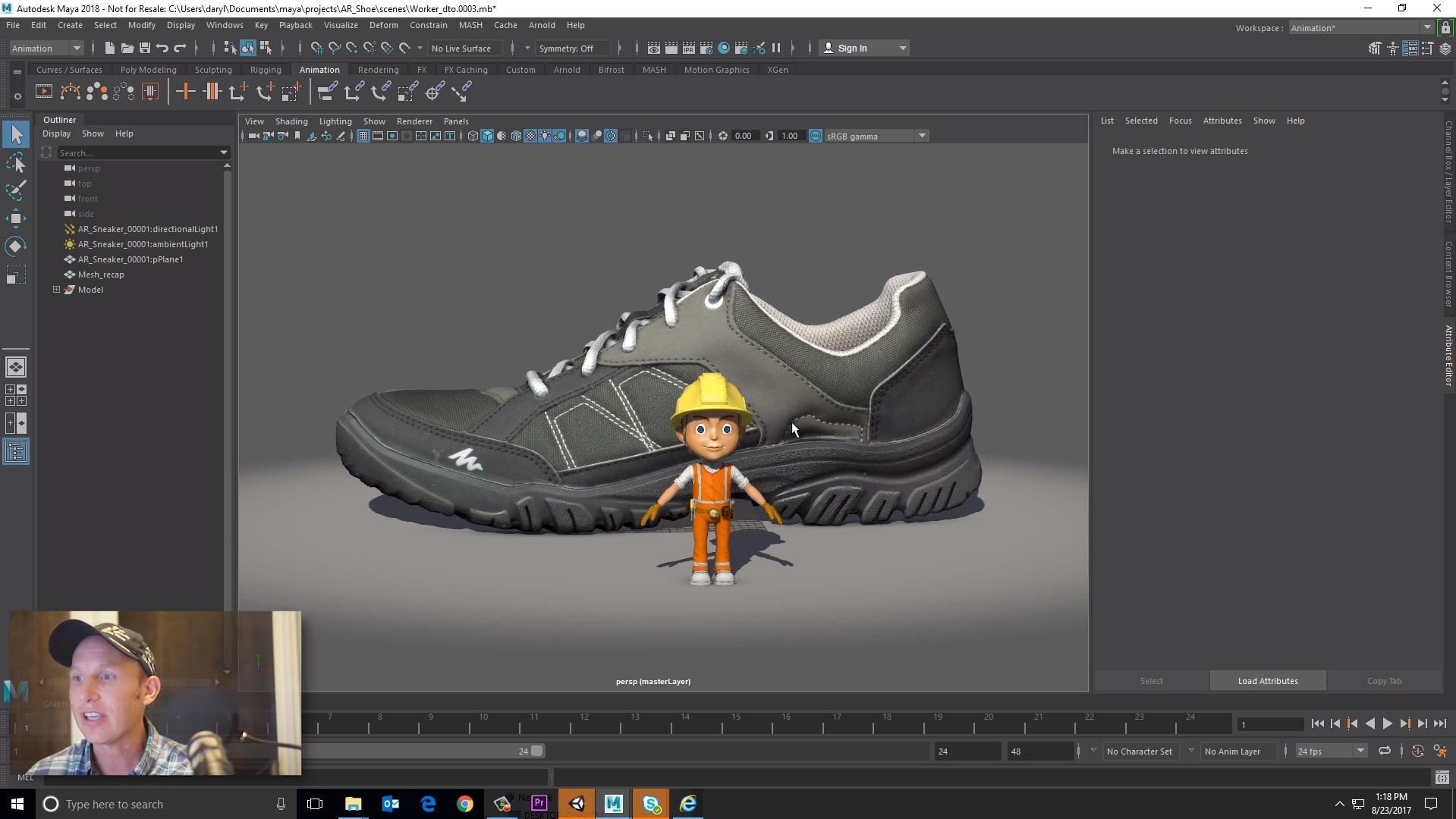Screen dimensions: 1456x819
Task: Open the sRGB gamma dropdown arrow
Action: pyautogui.click(x=922, y=136)
